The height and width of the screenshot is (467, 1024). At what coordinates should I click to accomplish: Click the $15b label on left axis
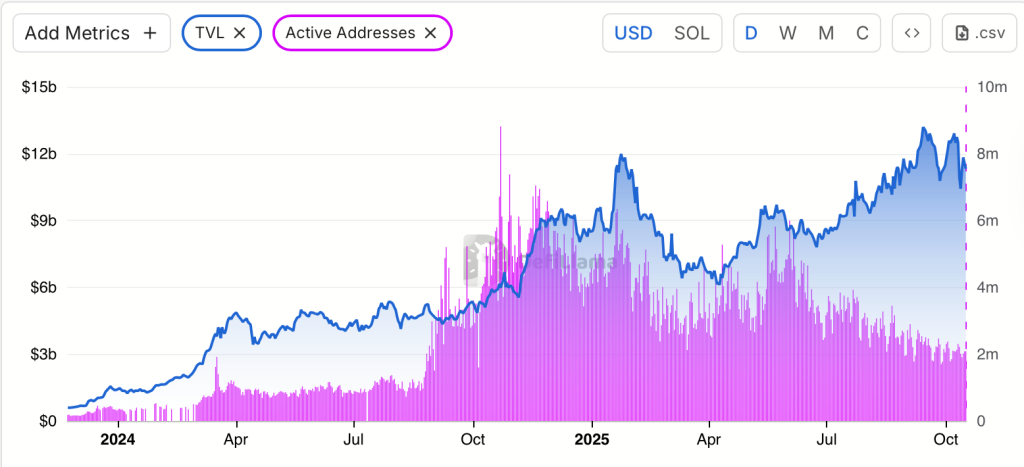39,87
